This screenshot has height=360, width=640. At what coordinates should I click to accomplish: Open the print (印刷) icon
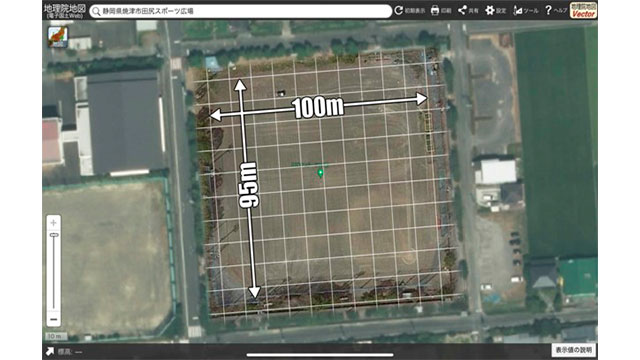[435, 11]
